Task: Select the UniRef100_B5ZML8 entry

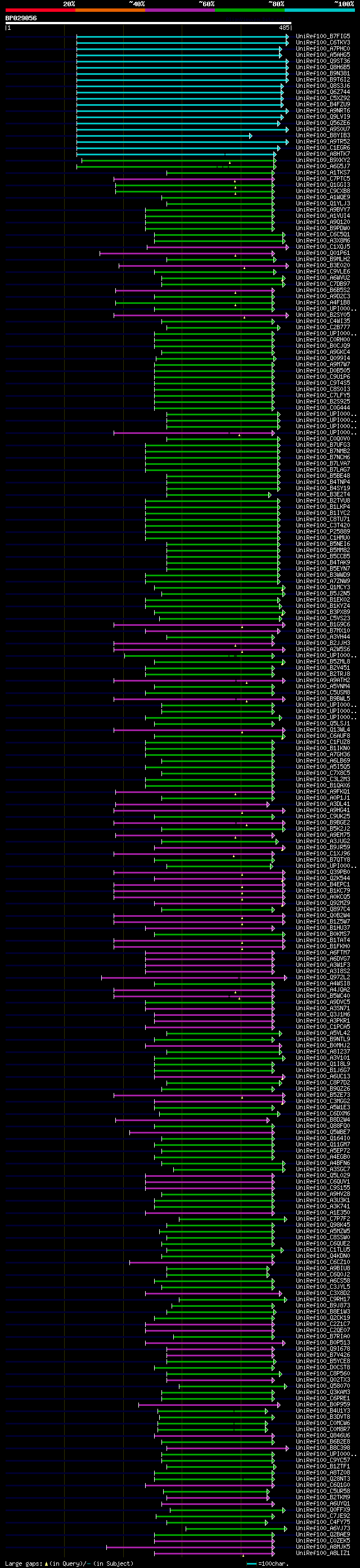Action: click(323, 662)
